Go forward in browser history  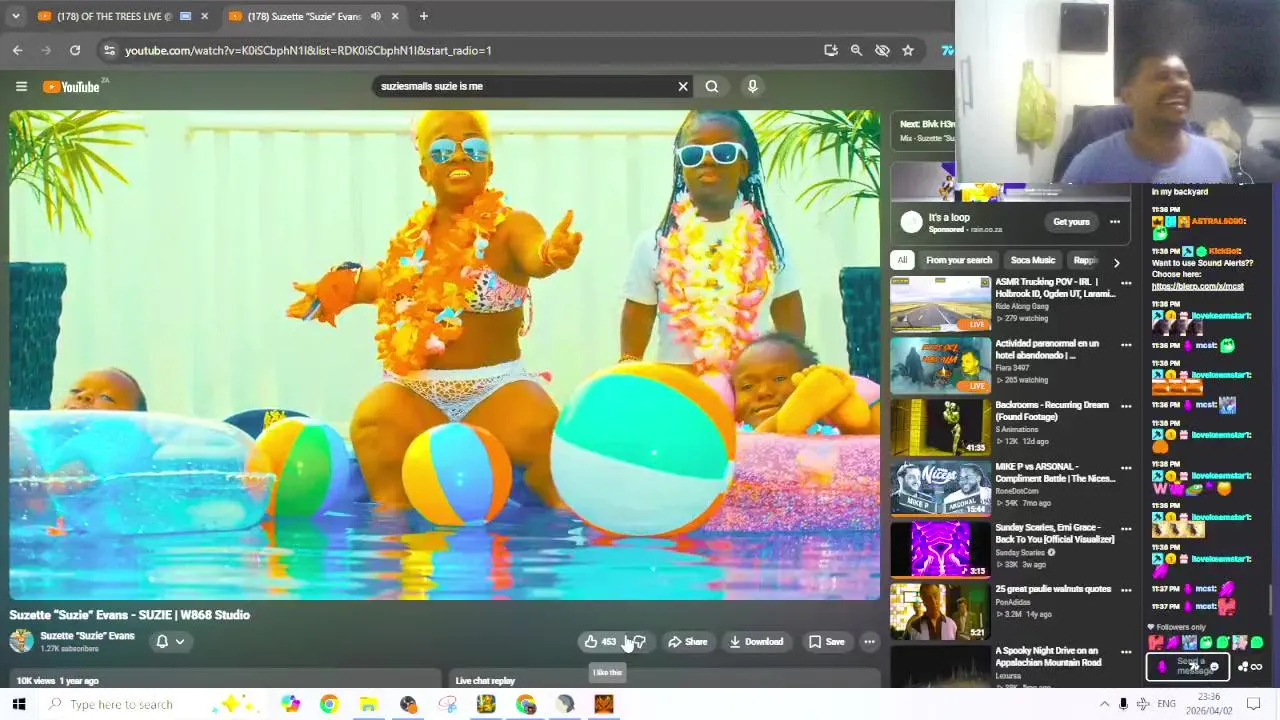coord(46,50)
